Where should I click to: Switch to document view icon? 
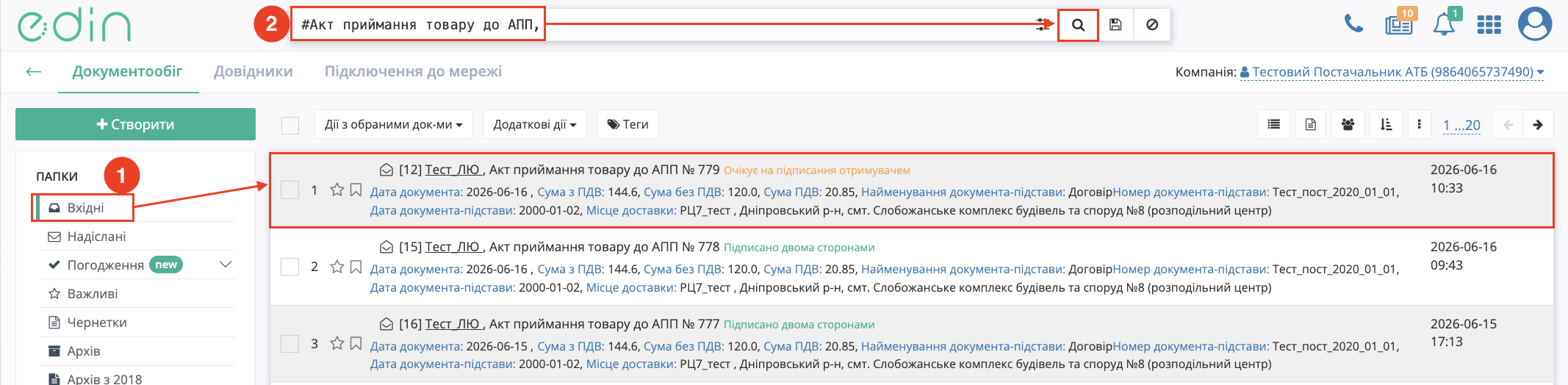[1311, 125]
